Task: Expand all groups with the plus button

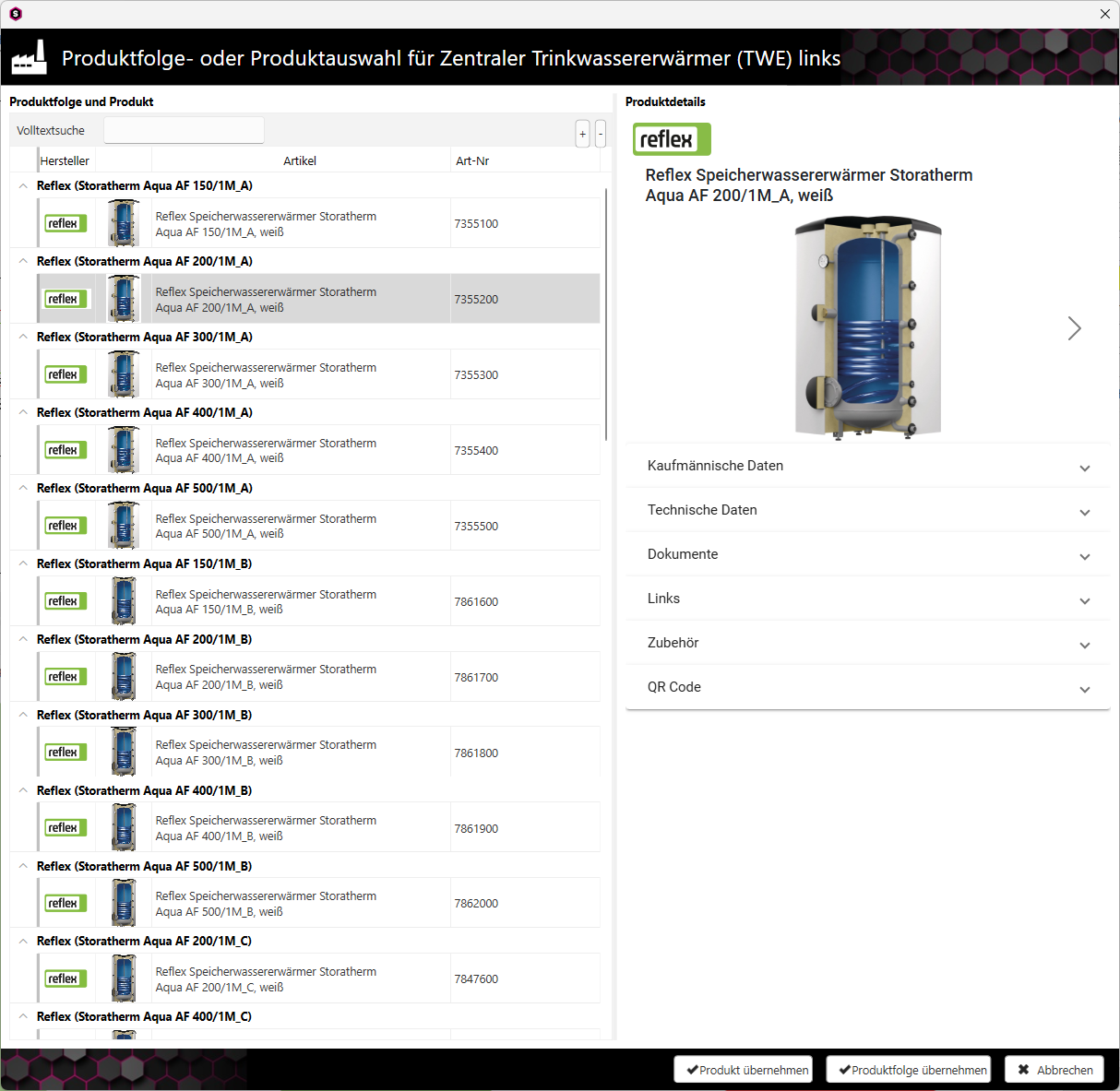Action: point(583,134)
